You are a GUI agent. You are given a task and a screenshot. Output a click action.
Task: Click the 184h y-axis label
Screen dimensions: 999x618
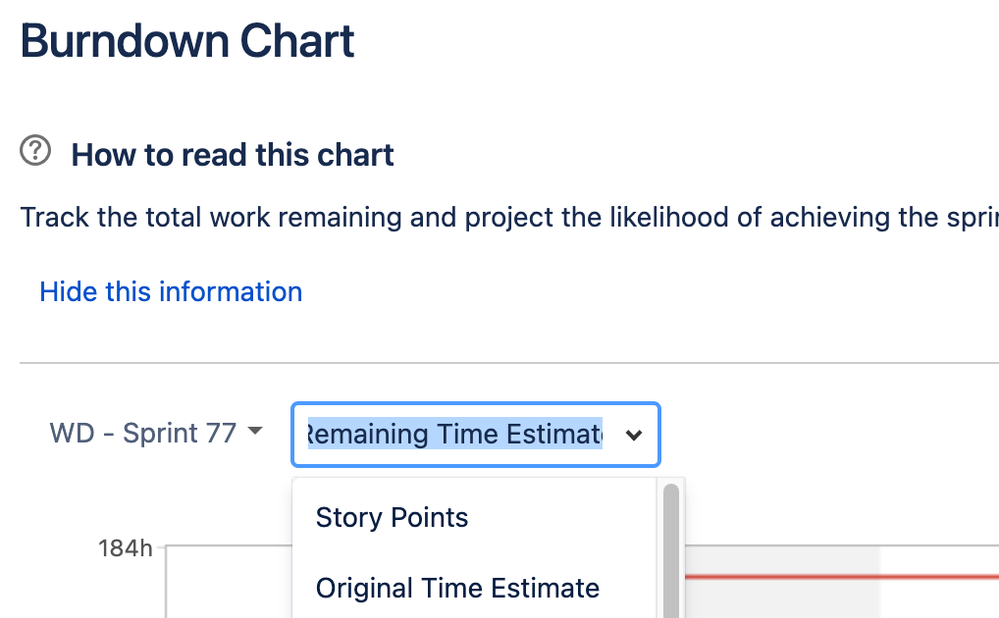pos(125,547)
